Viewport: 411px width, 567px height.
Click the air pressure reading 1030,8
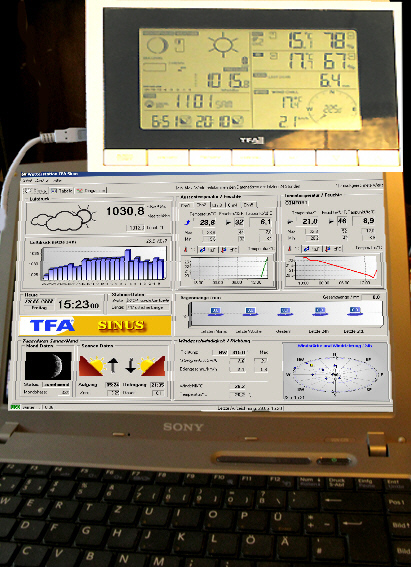click(125, 211)
